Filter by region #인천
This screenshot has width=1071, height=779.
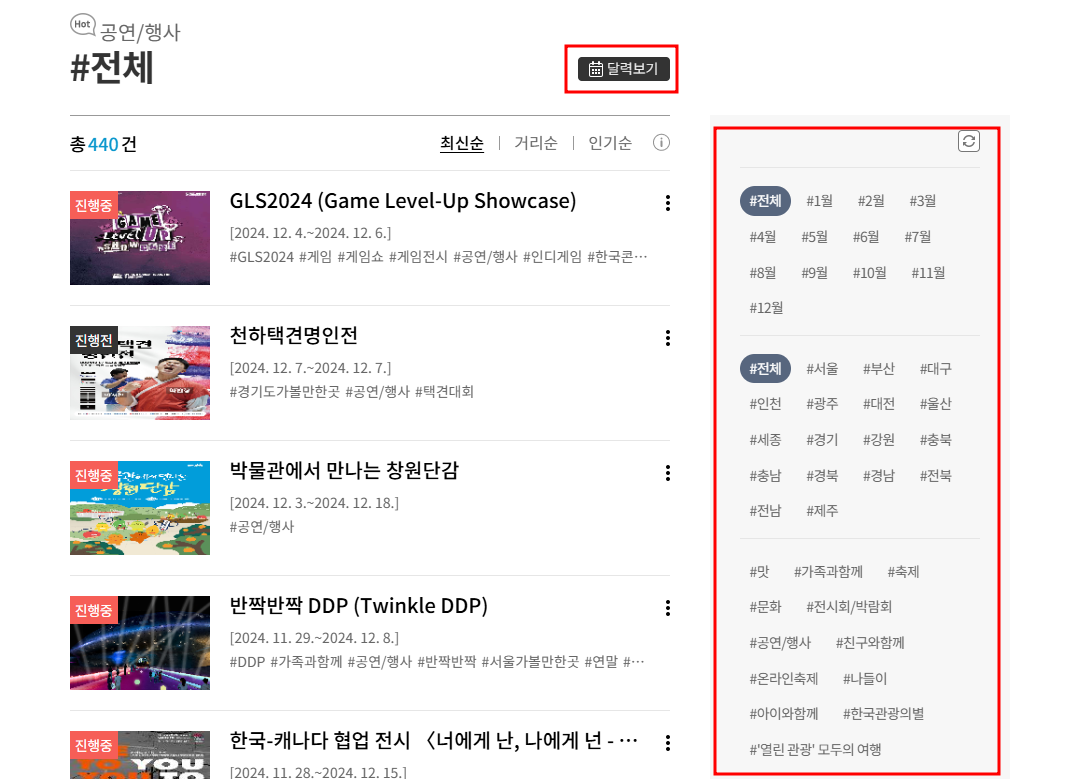tap(766, 404)
